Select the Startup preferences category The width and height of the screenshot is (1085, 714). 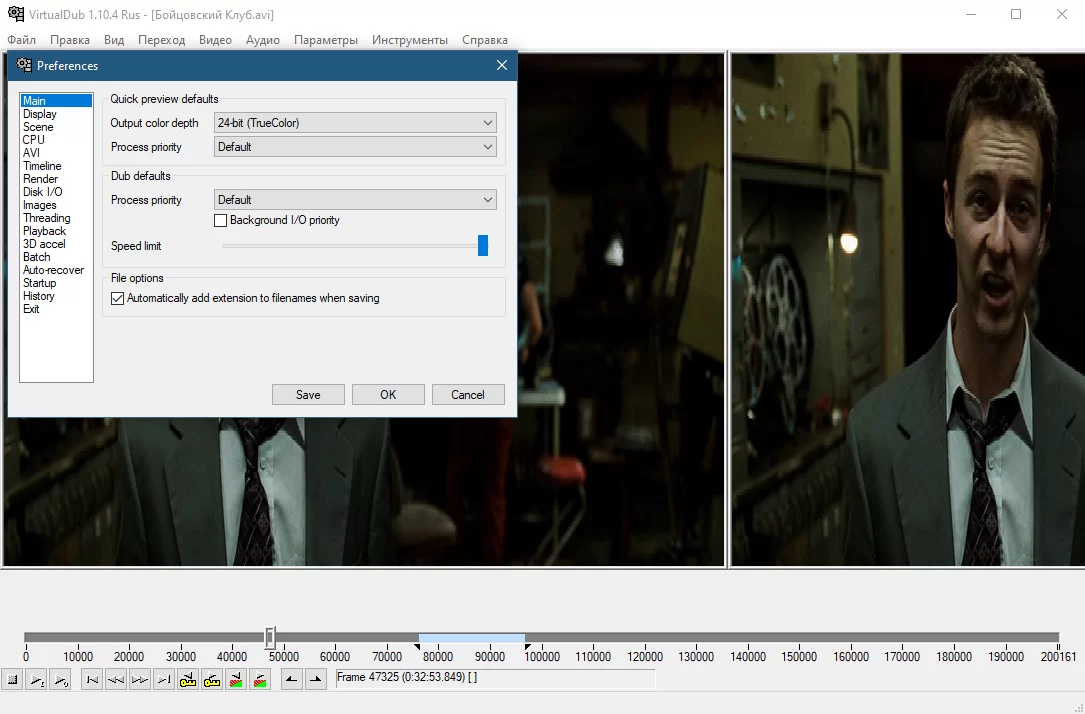click(56, 283)
